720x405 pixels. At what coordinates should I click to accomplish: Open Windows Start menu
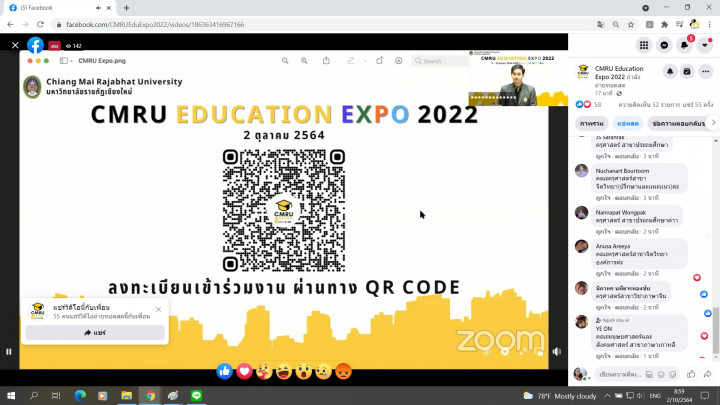click(x=11, y=395)
